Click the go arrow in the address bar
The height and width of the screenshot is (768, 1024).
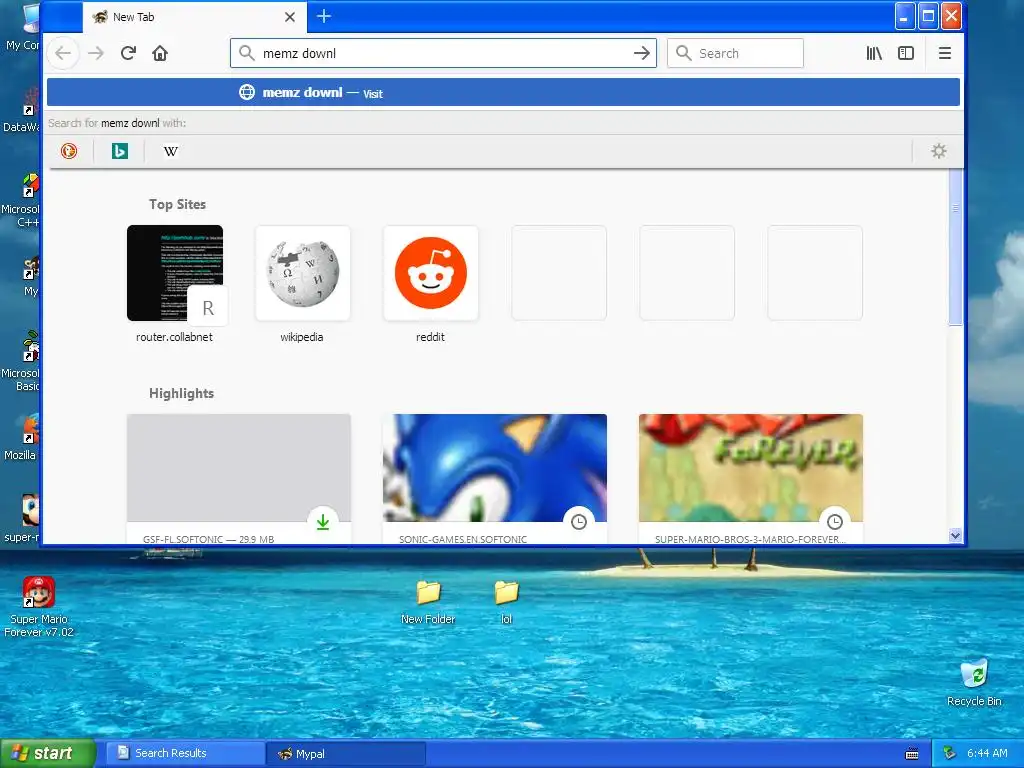(642, 53)
